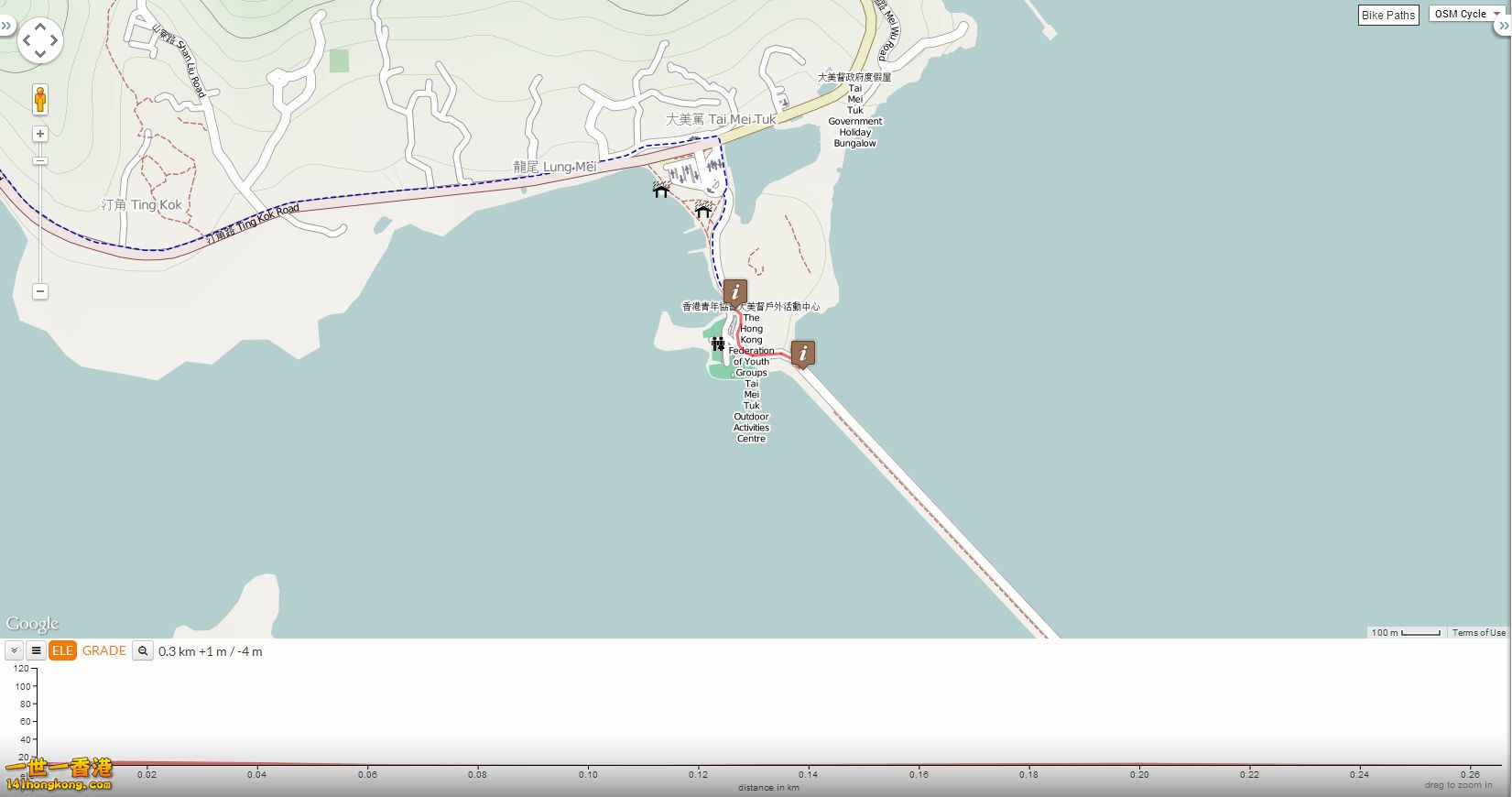Open the OSM Cycle map type dropdown
Image resolution: width=1512 pixels, height=797 pixels.
tap(1465, 14)
